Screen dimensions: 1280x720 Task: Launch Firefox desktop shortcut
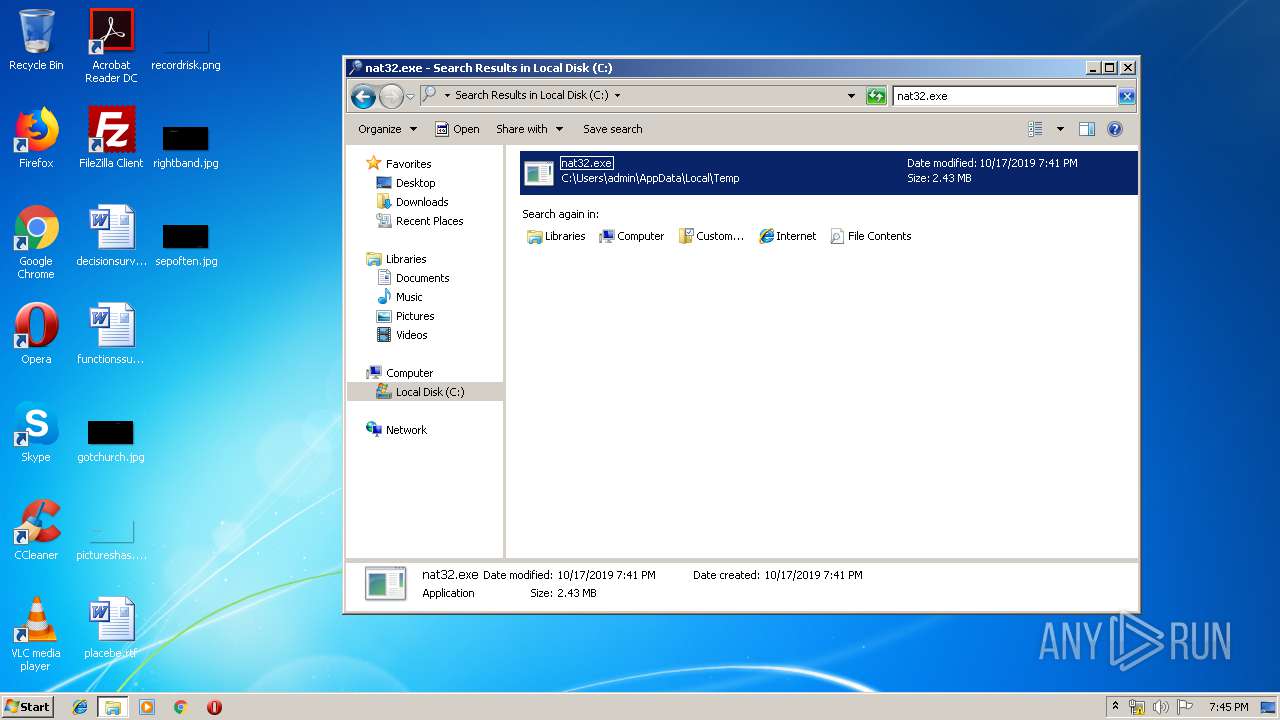[x=36, y=138]
